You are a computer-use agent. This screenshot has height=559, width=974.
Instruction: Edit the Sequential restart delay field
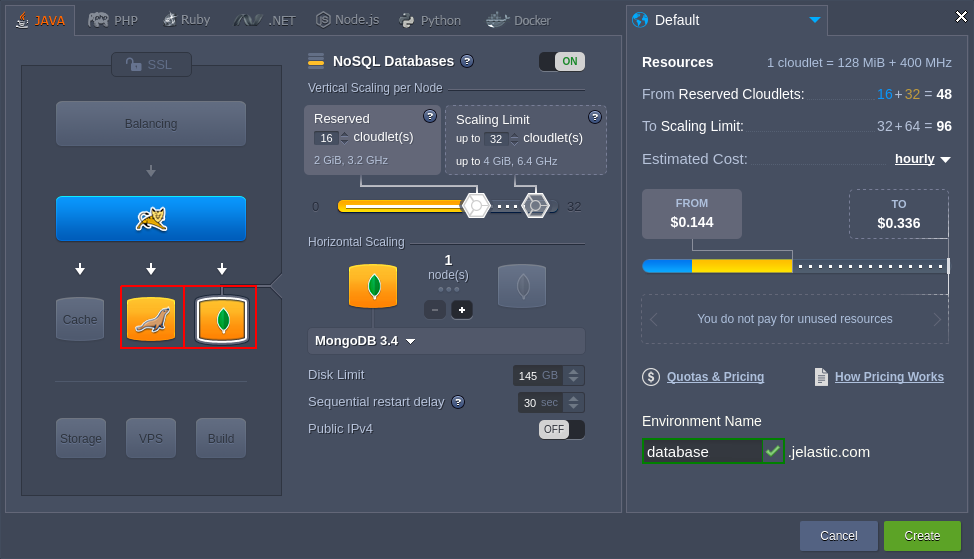point(540,402)
